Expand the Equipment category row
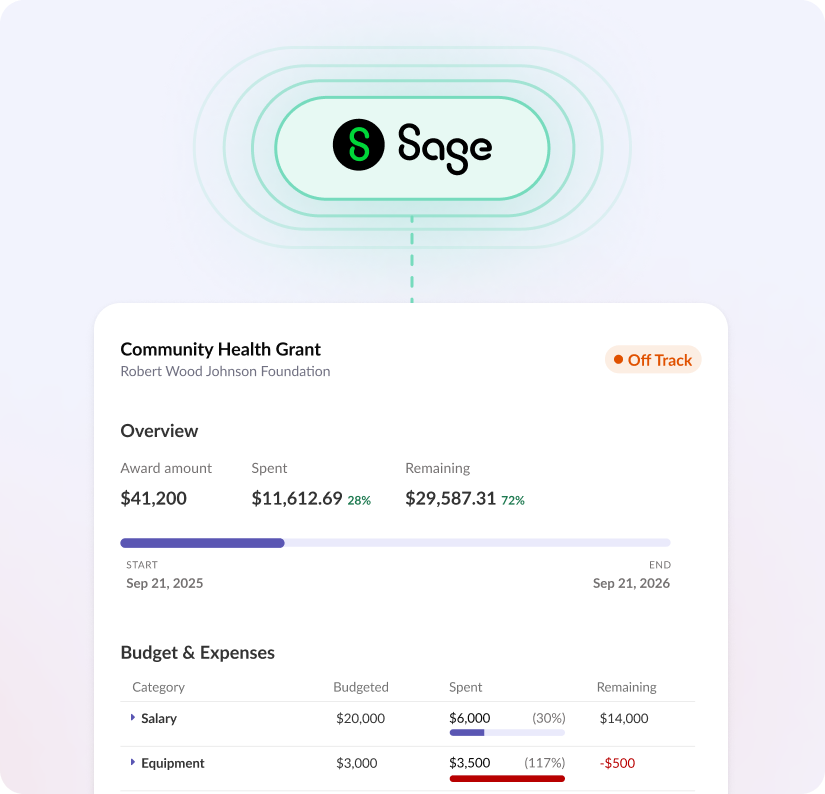 [132, 763]
